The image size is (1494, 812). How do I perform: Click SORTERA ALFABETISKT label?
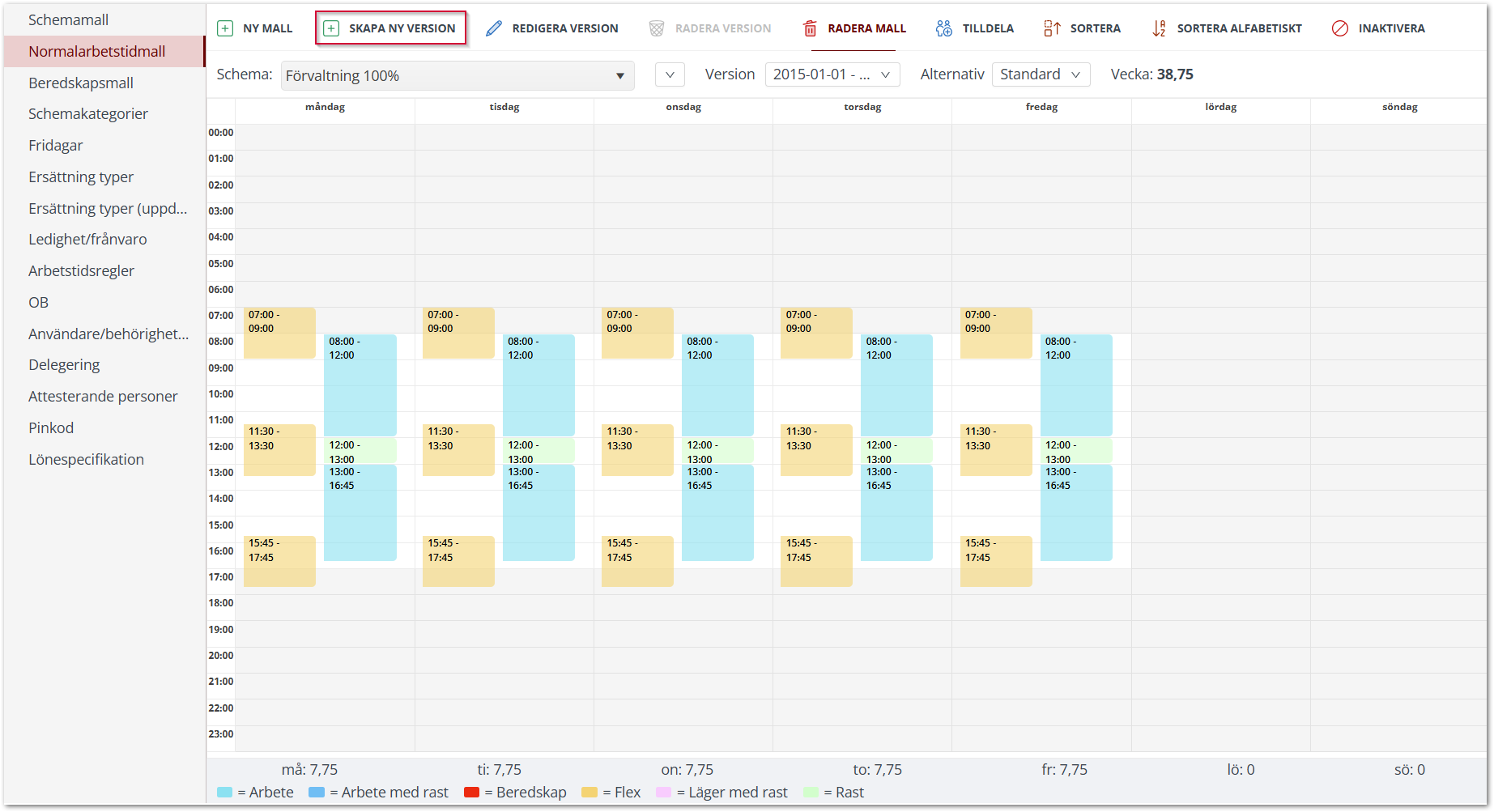[1240, 28]
